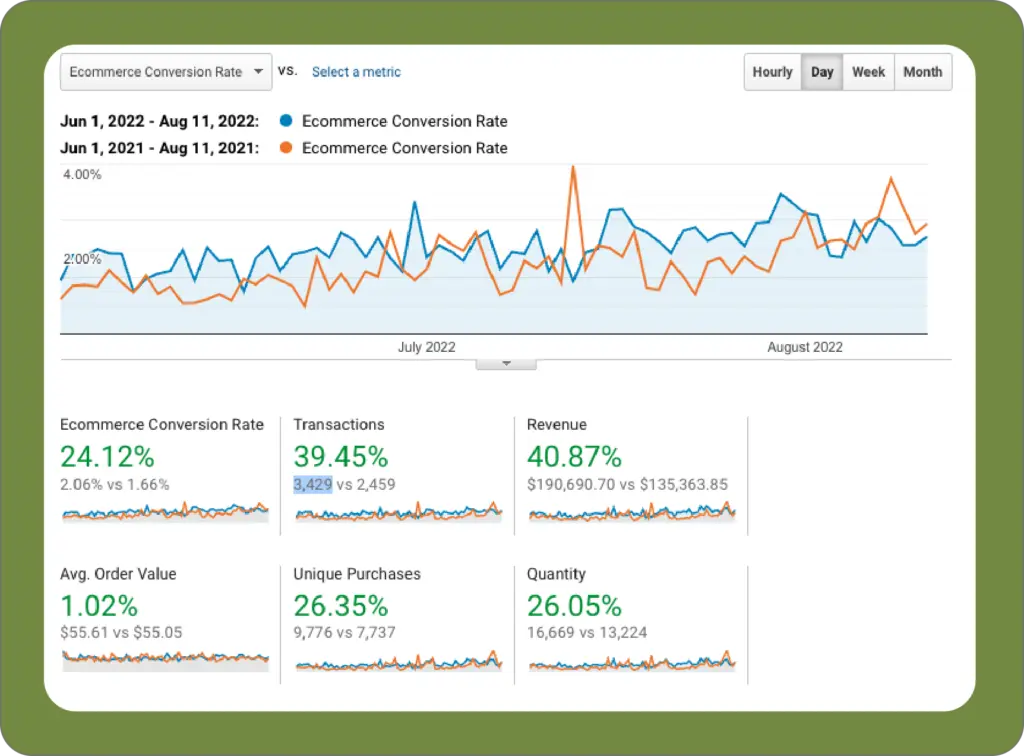Screen dimensions: 1024x756
Task: Click the Quantity sparkline chart
Action: [x=632, y=662]
